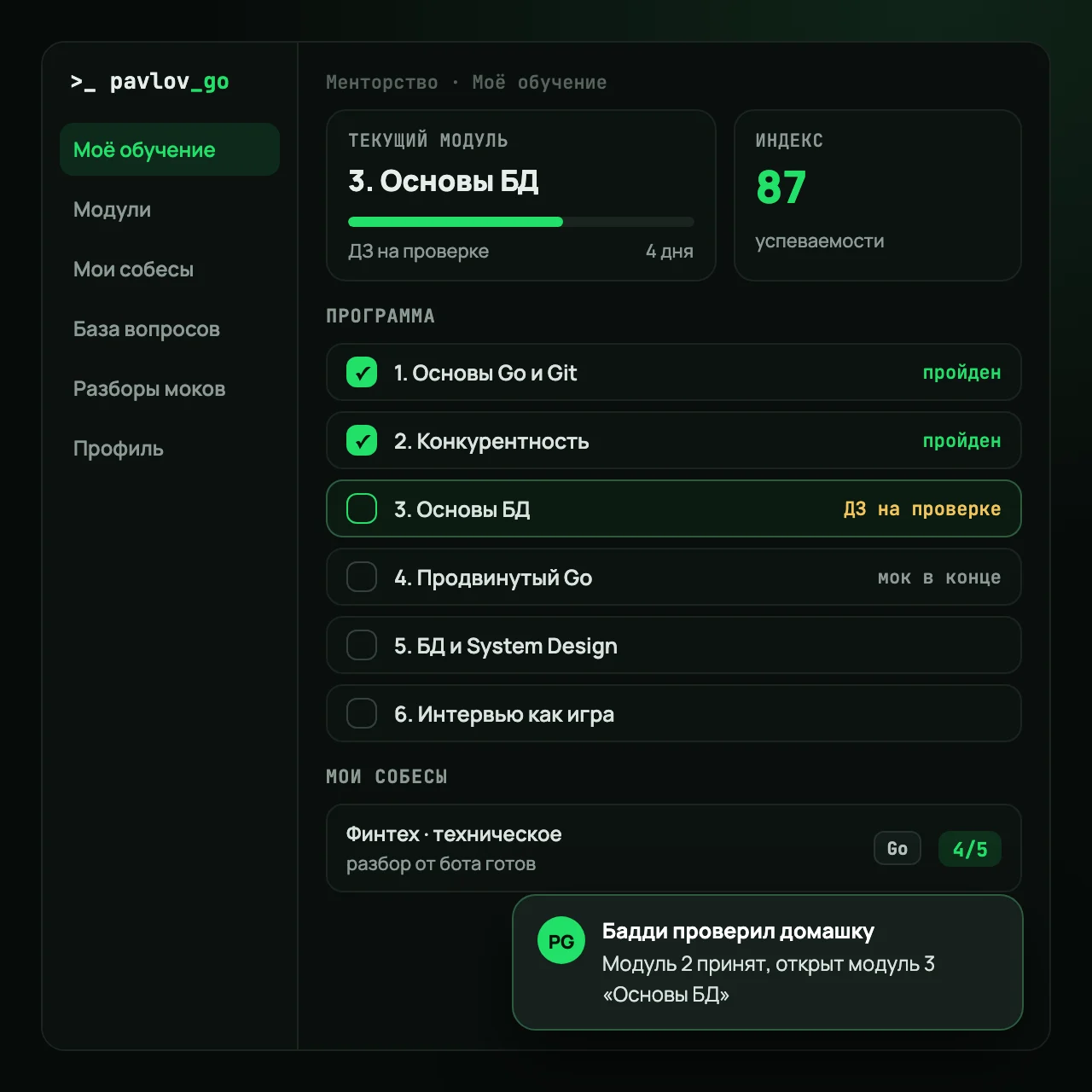This screenshot has width=1092, height=1092.
Task: Click пройден status on Основы Go и Git
Action: click(961, 373)
